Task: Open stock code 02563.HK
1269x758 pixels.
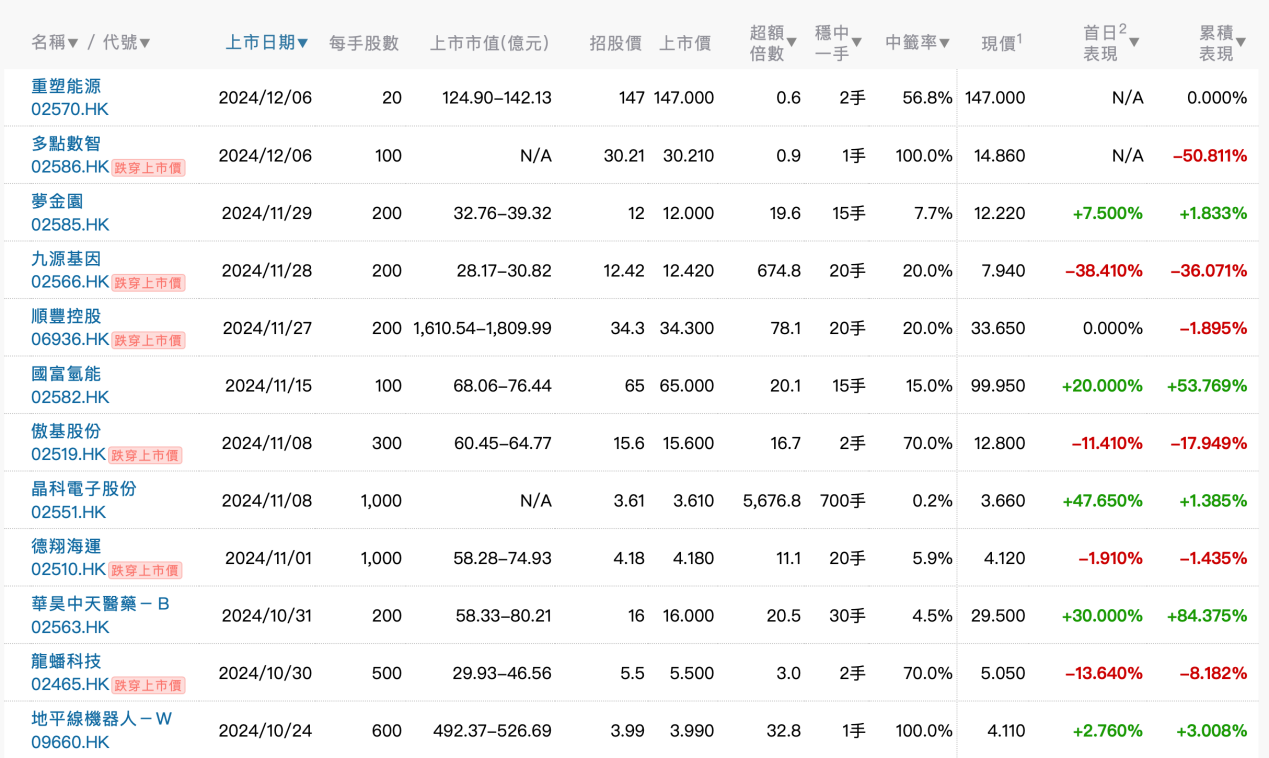Action: coord(70,627)
